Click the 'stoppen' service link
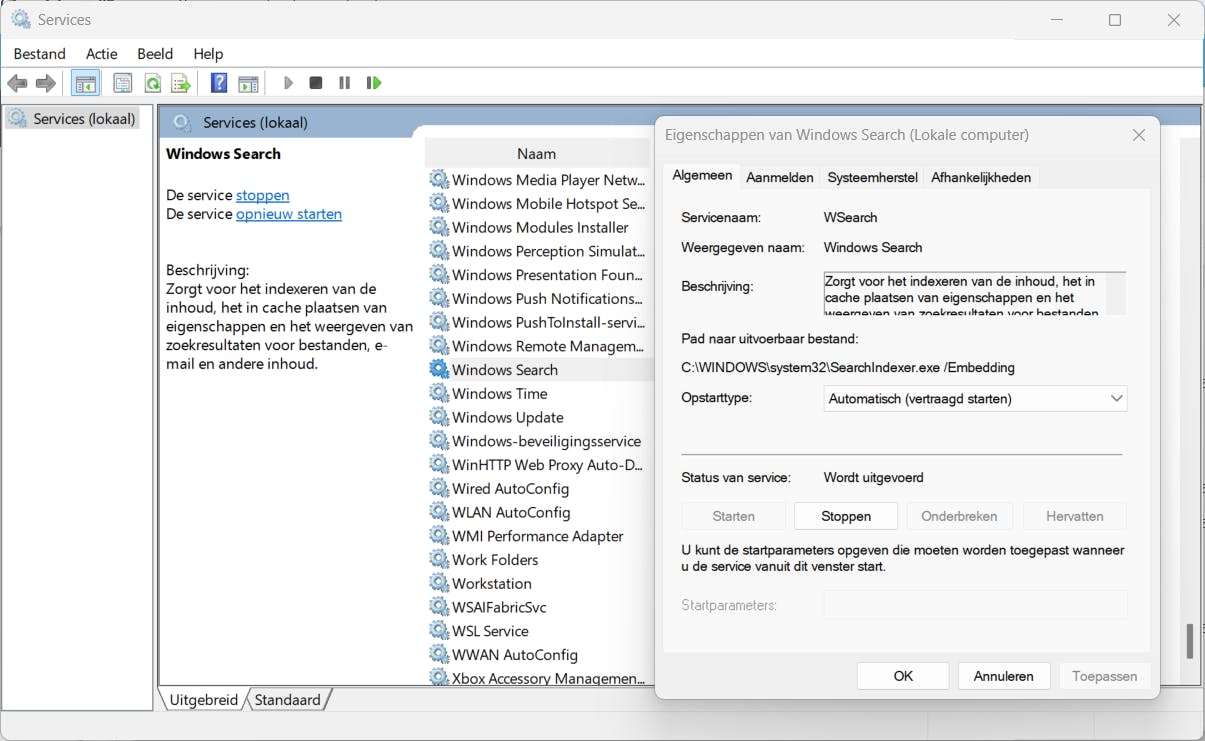This screenshot has width=1205, height=741. (x=263, y=195)
